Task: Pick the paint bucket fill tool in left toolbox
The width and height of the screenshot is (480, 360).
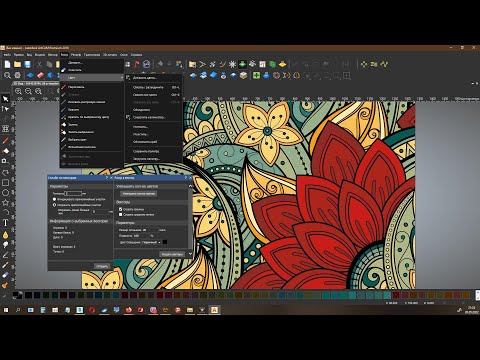Action: pos(5,151)
